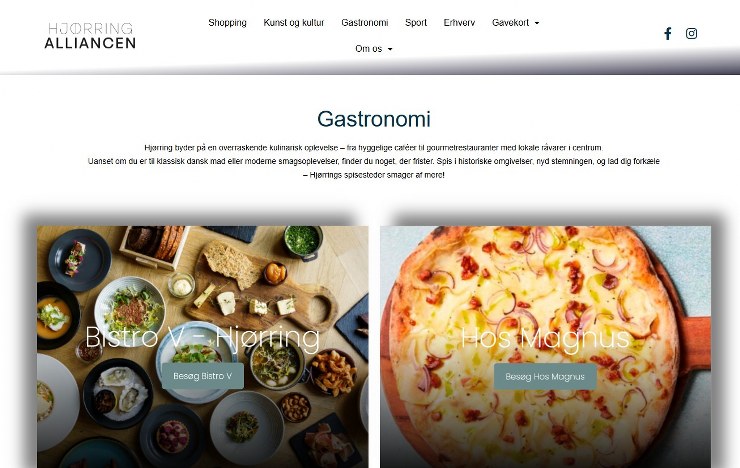Image resolution: width=740 pixels, height=468 pixels.
Task: Click the Gastronomi page heading
Action: click(374, 119)
